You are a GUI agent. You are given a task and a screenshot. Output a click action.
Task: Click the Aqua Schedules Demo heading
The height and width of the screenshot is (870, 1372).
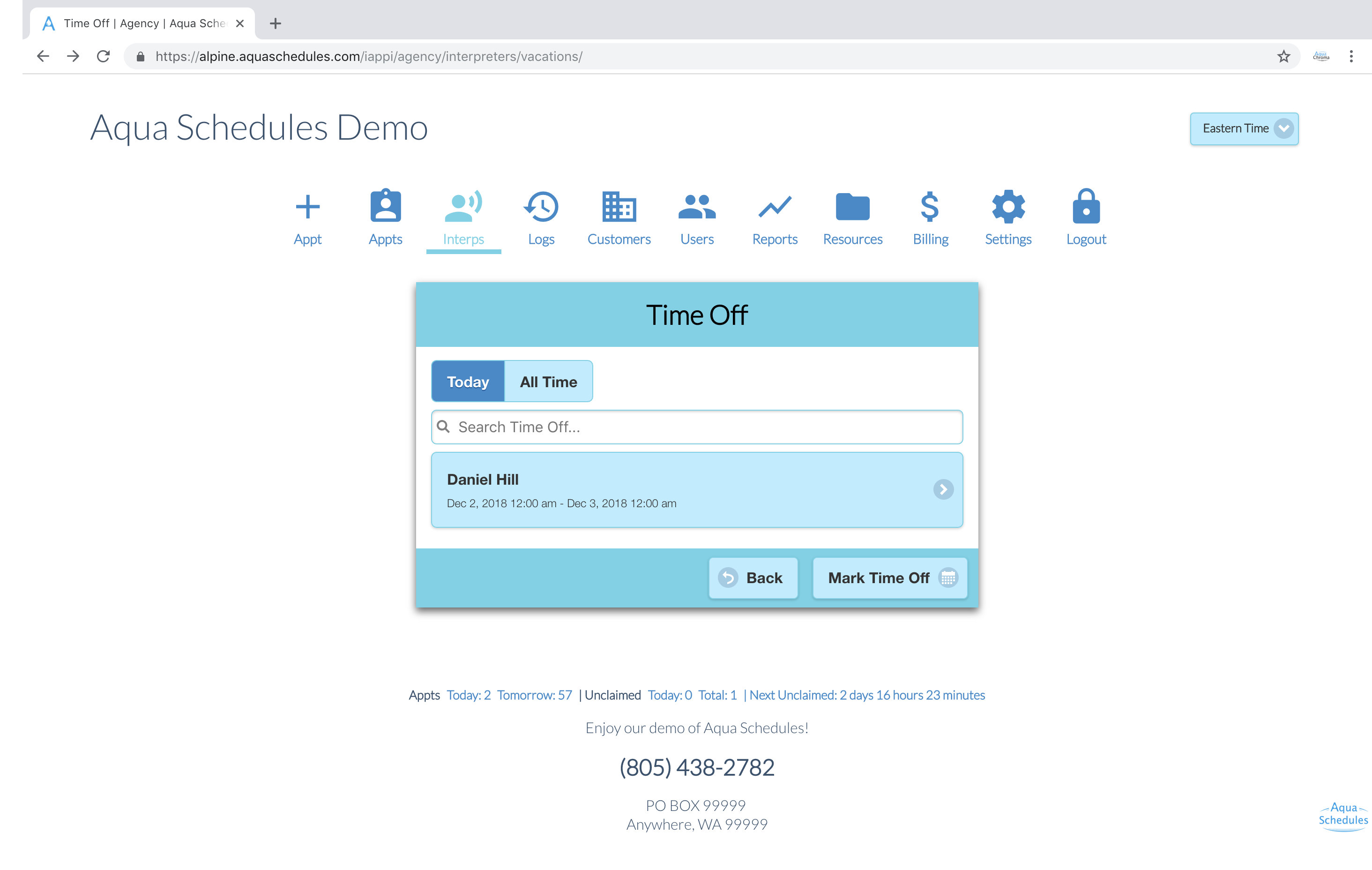coord(259,127)
